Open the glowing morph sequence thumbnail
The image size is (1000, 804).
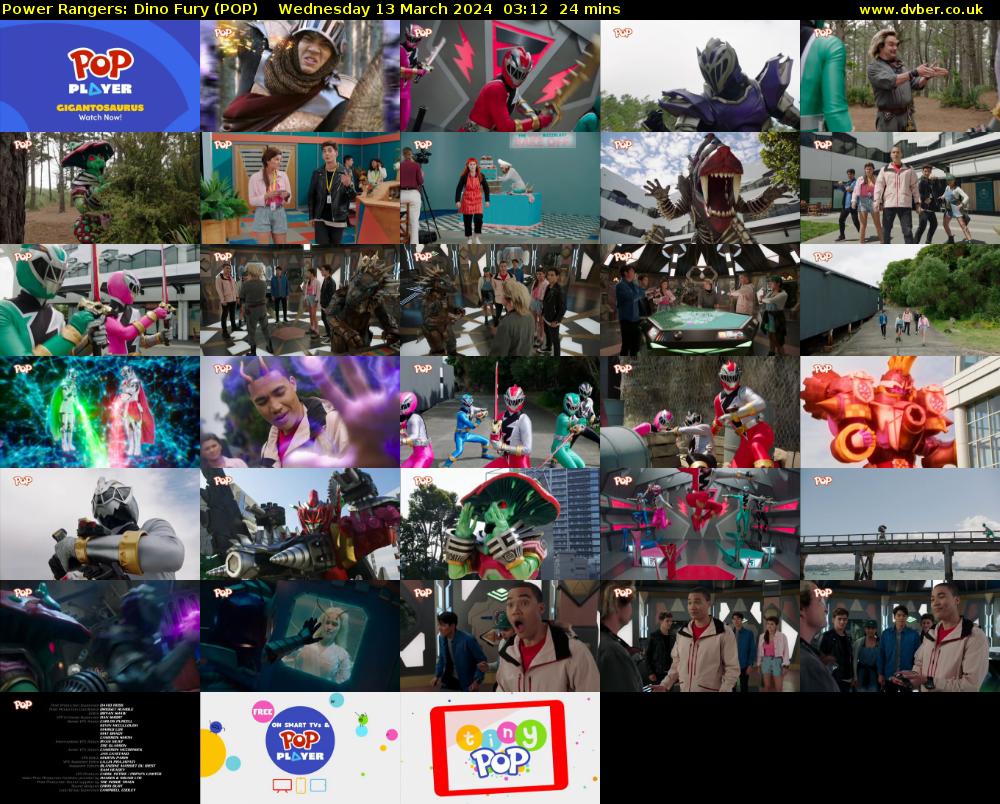pos(99,412)
